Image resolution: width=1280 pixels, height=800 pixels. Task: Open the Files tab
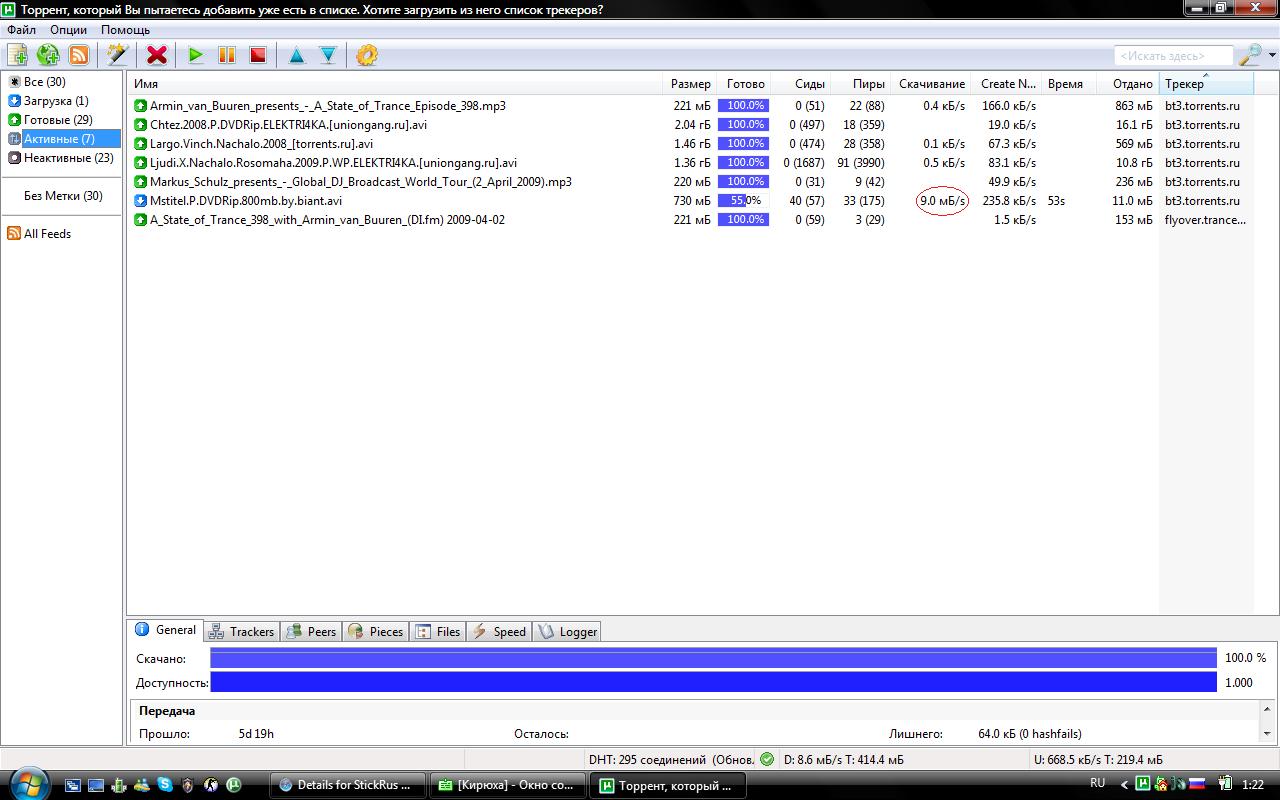pyautogui.click(x=438, y=632)
